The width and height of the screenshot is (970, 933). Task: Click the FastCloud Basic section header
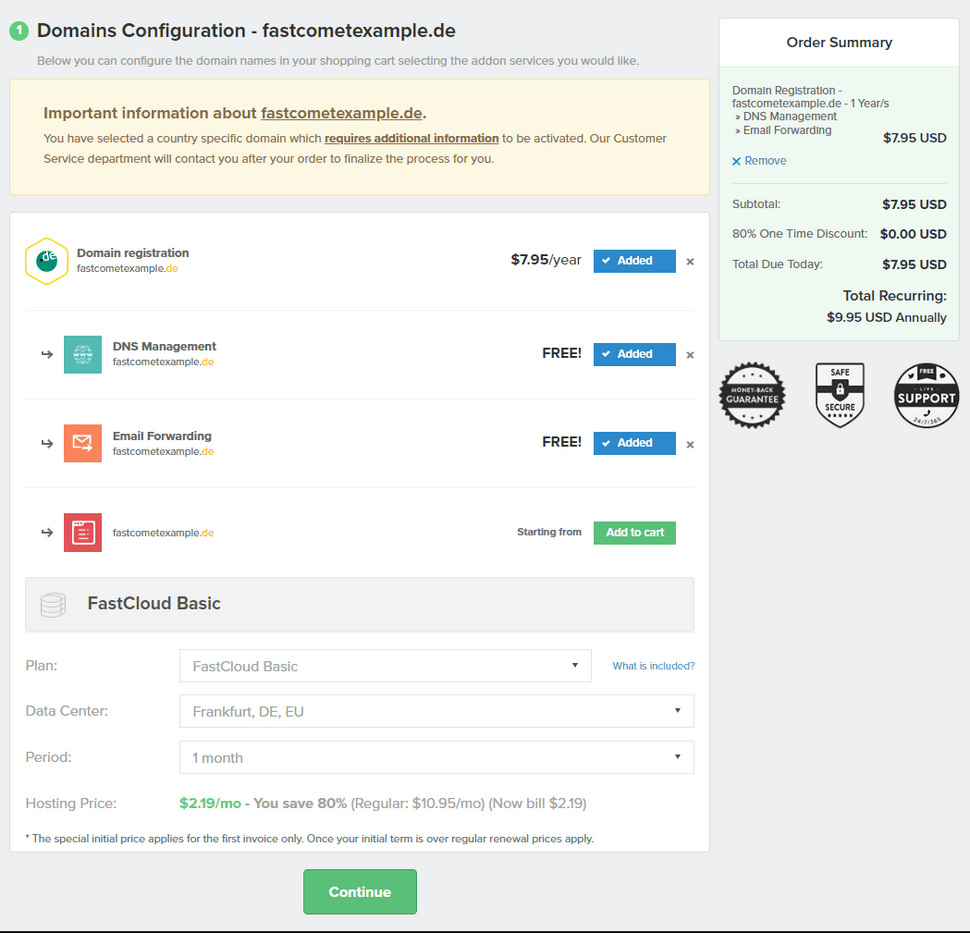pyautogui.click(x=359, y=604)
